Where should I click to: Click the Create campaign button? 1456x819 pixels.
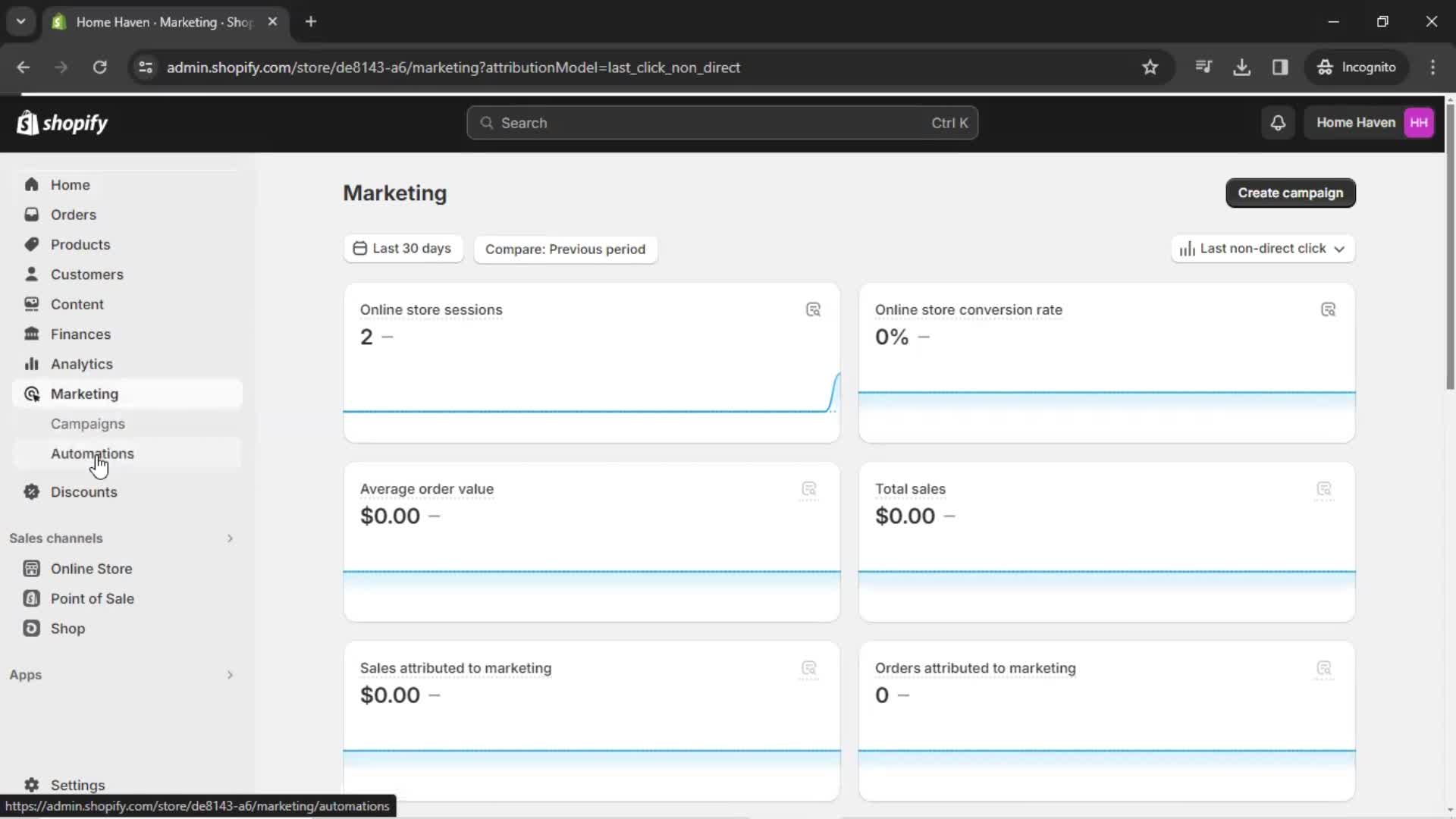click(x=1290, y=192)
